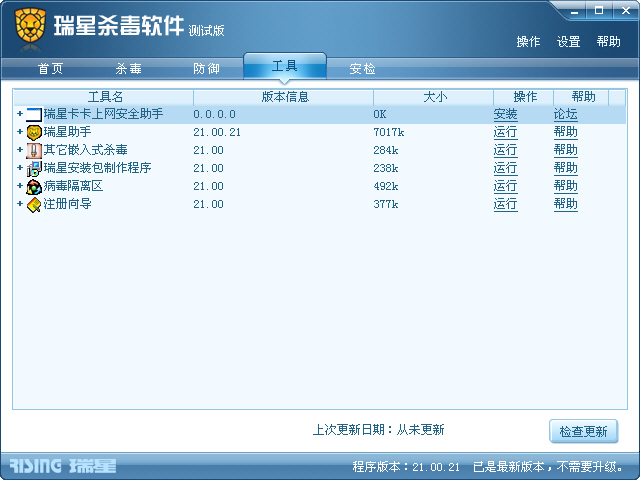Viewport: 640px width, 480px height.
Task: Click the 瑞星卡卡上网安全助手 row icon
Action: 34,115
